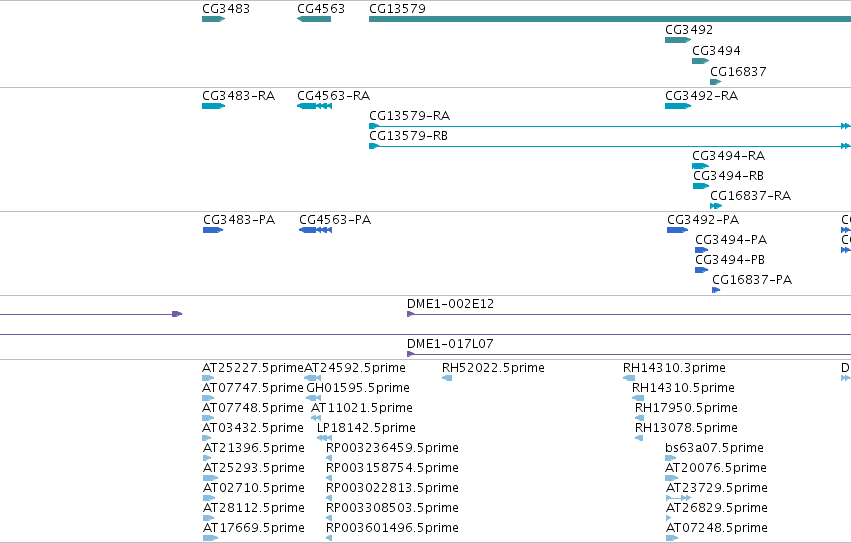
Task: Click the AT21396.5prime label
Action: click(253, 448)
